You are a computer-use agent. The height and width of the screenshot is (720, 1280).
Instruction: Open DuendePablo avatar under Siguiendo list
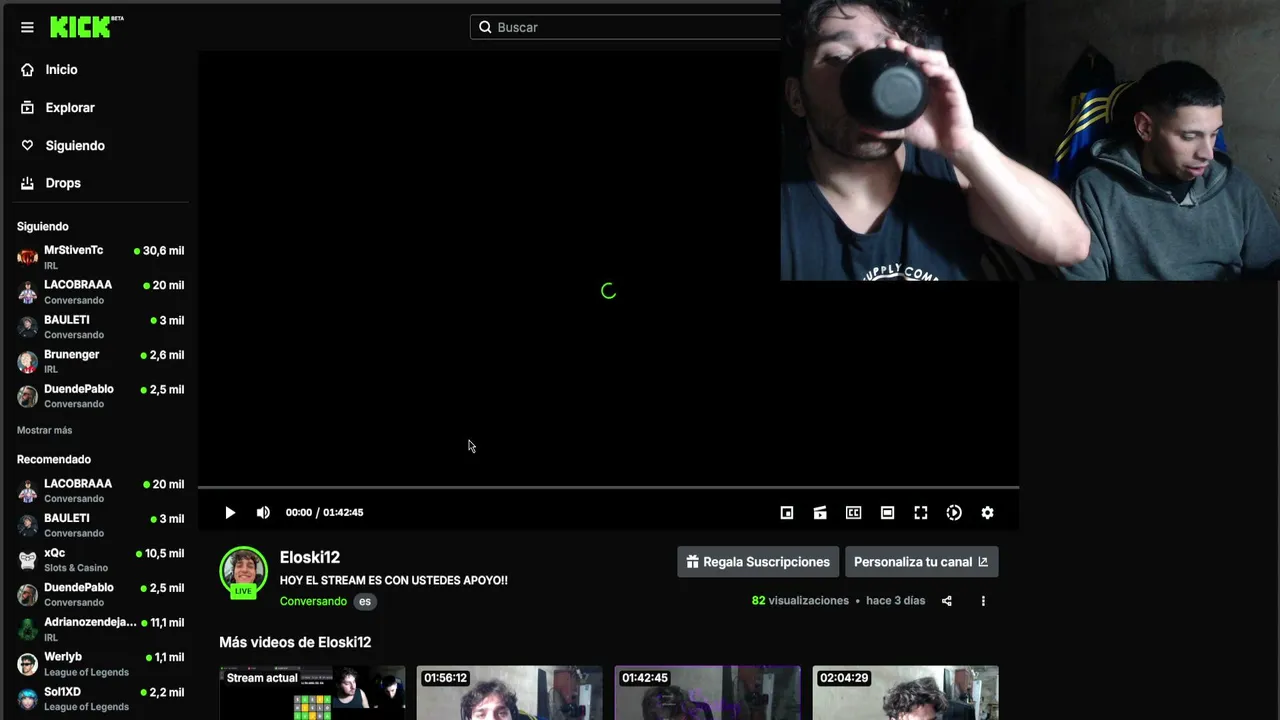[x=28, y=396]
